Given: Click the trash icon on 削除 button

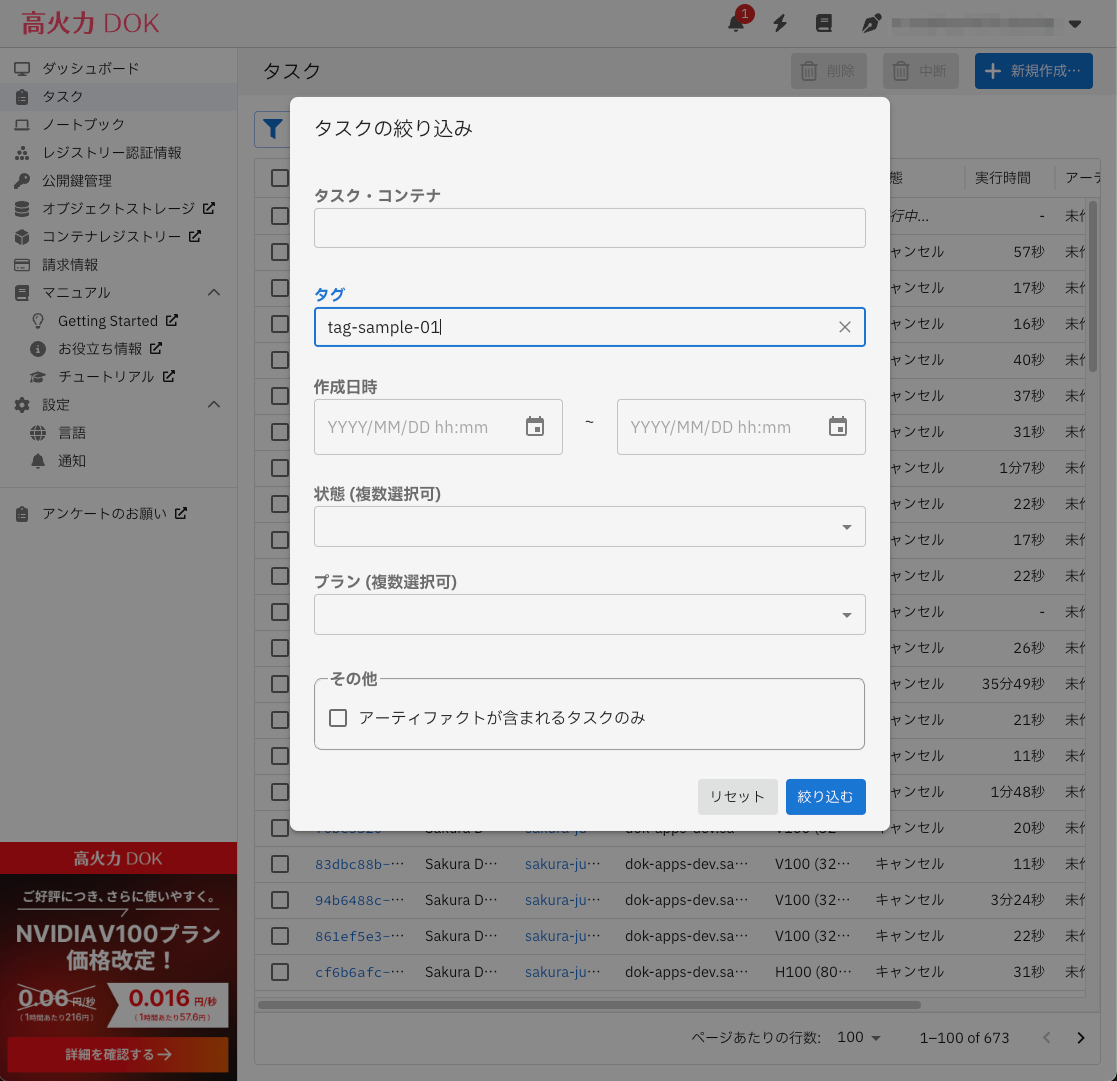Looking at the screenshot, I should (809, 71).
